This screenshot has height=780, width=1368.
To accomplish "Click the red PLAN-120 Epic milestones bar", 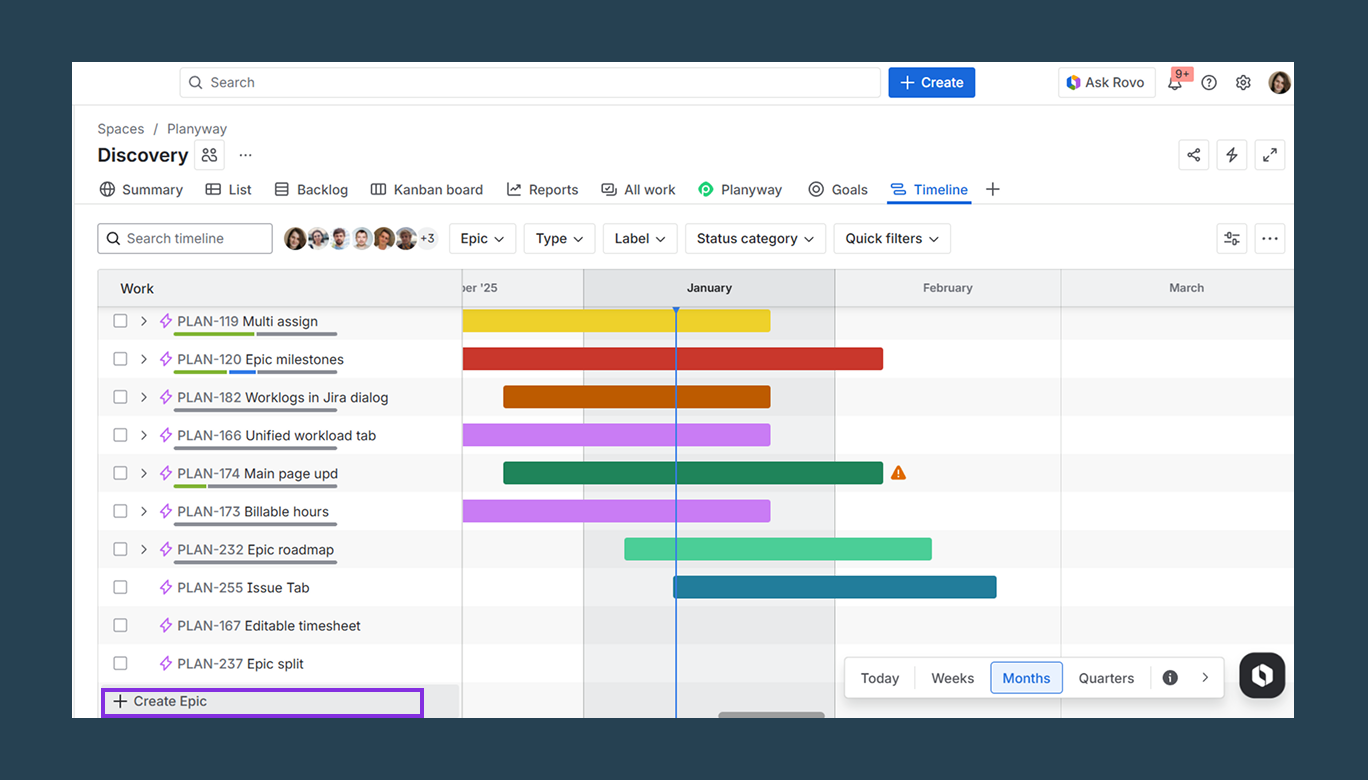I will coord(672,359).
